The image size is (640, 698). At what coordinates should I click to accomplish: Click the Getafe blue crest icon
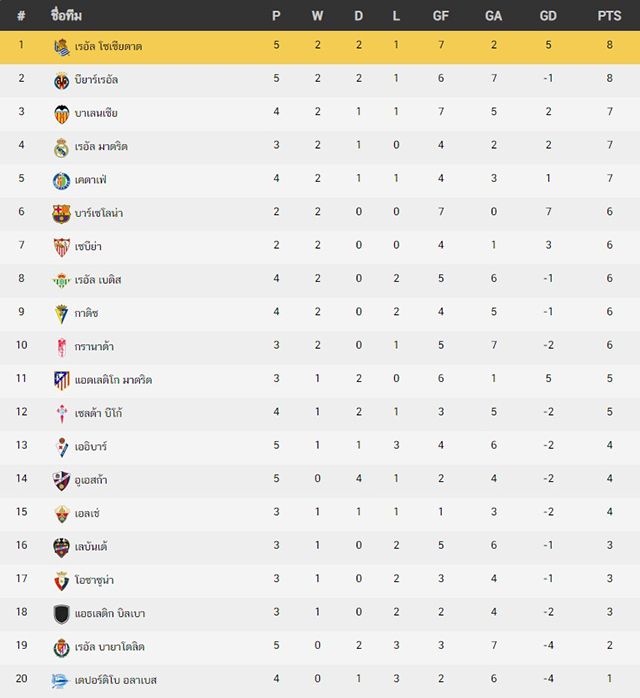click(61, 181)
